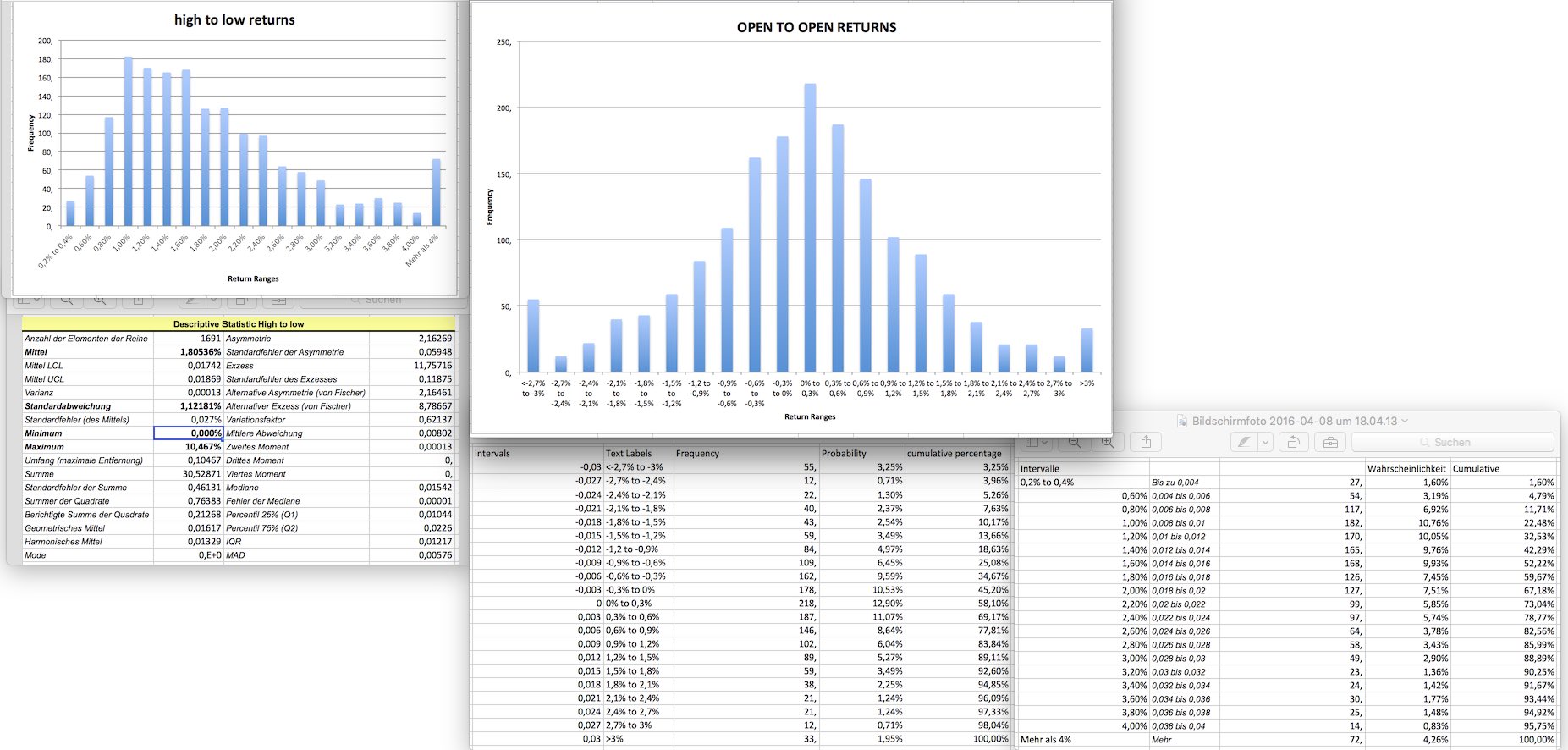Image resolution: width=1568 pixels, height=750 pixels.
Task: Click the '0% to 0,3%' text label cell
Action: (629, 604)
